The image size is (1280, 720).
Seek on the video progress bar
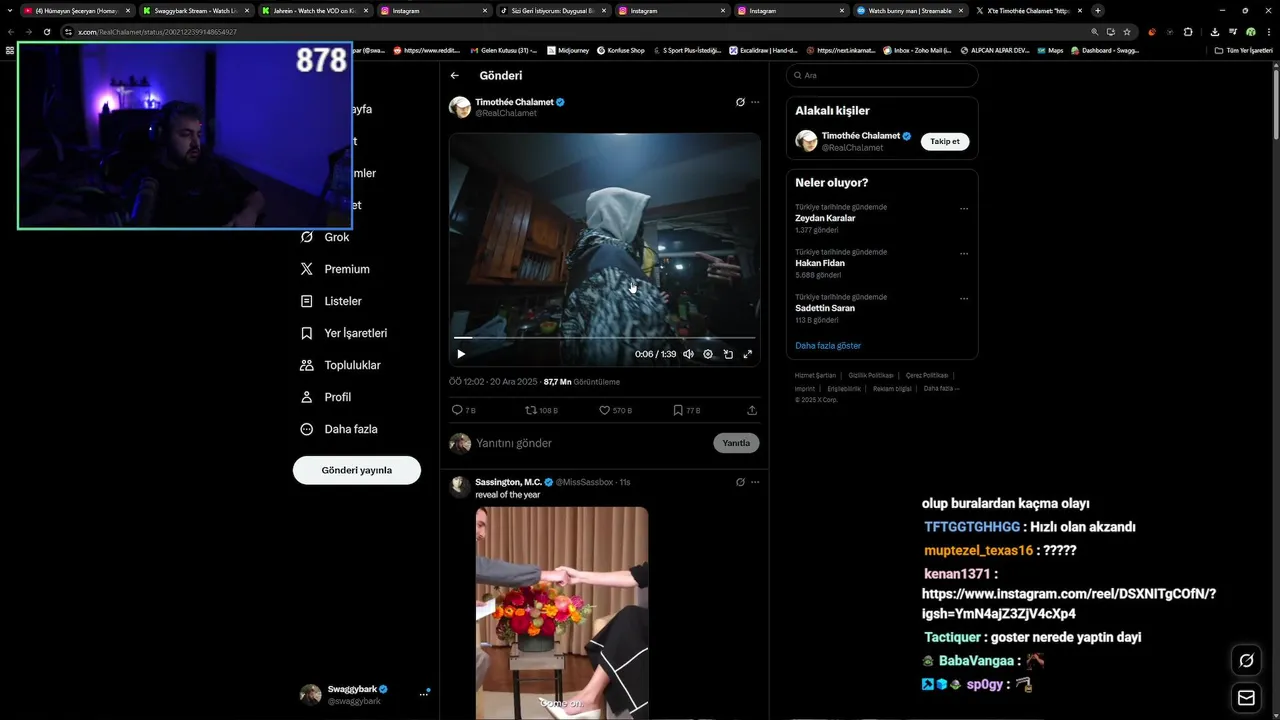[x=604, y=338]
